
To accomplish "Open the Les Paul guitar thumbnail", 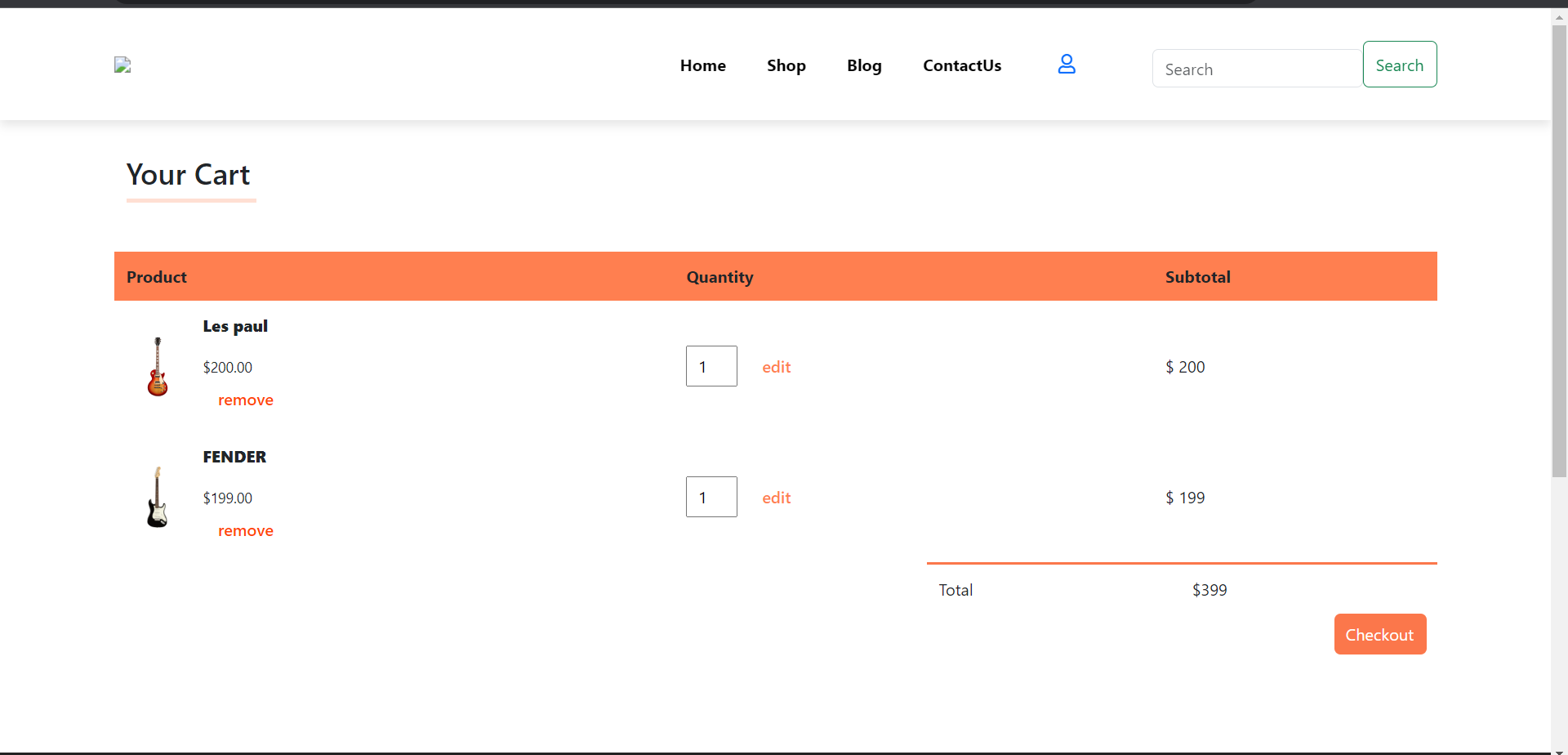I will (158, 367).
